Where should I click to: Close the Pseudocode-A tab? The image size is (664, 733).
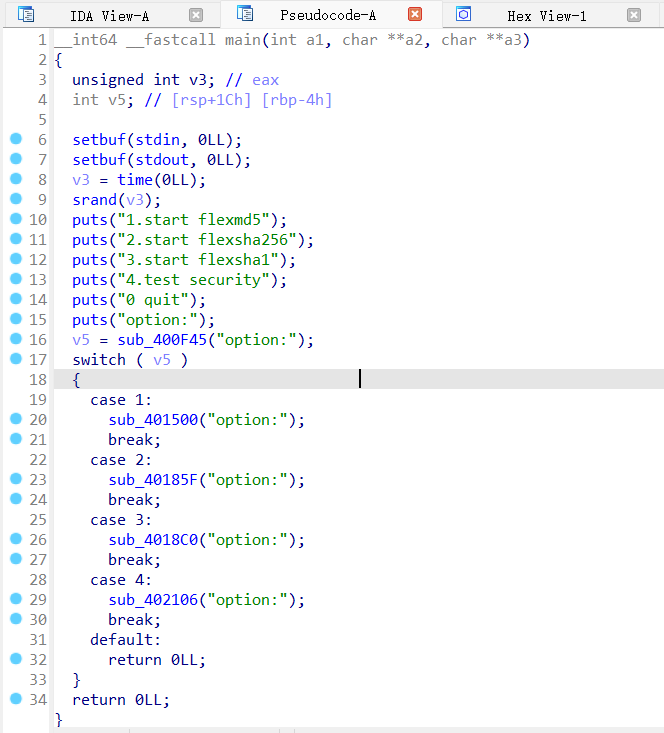pyautogui.click(x=415, y=15)
